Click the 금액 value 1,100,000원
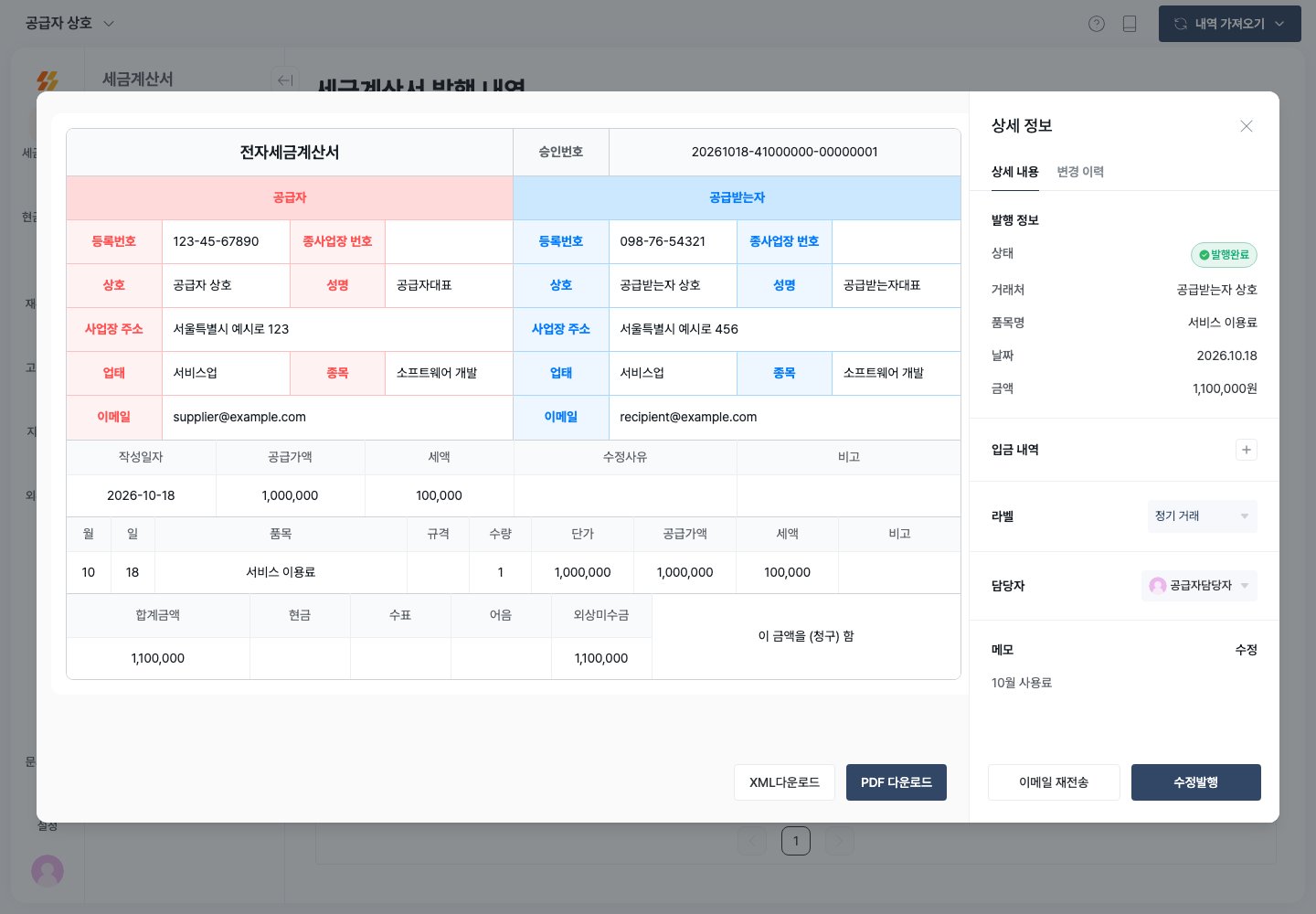The image size is (1316, 914). pyautogui.click(x=1225, y=388)
